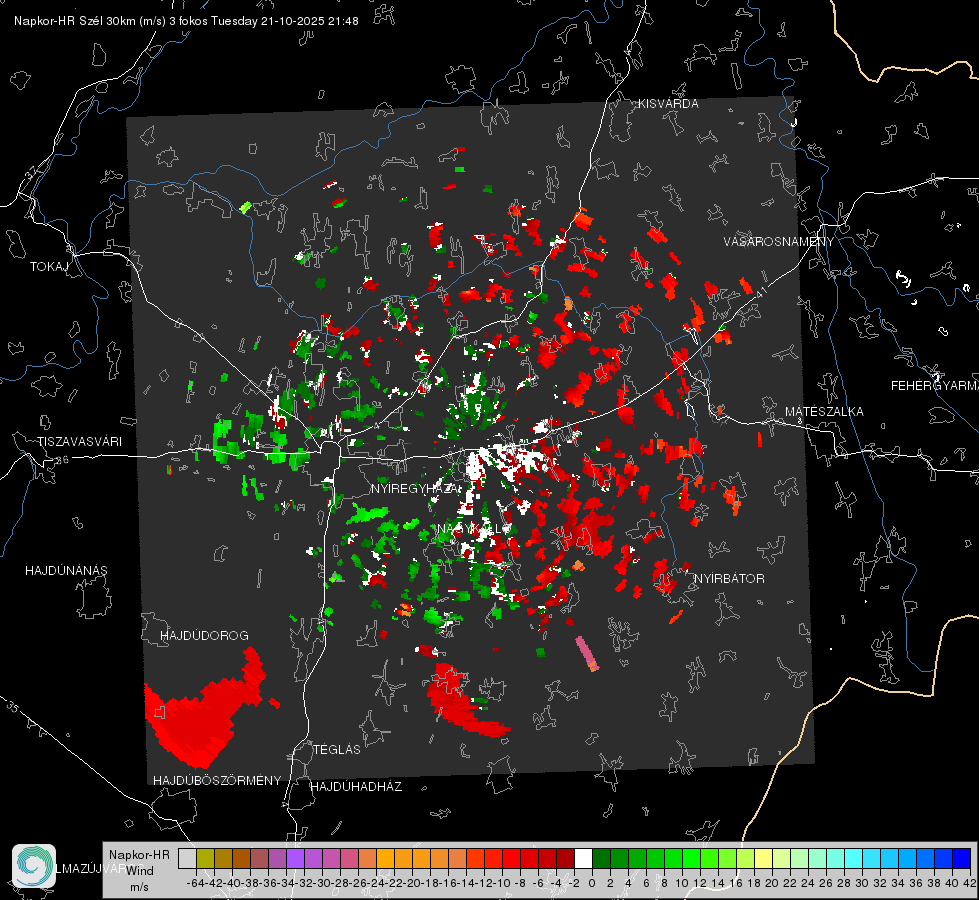This screenshot has width=979, height=900.
Task: Click the legend title Napkor-HR Wind
Action: click(x=139, y=862)
